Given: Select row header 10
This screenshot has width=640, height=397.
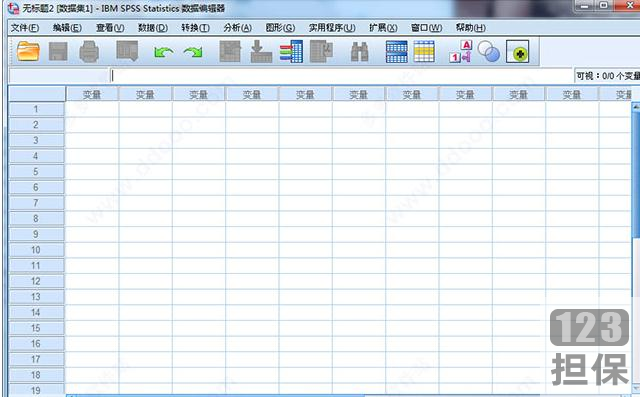Looking at the screenshot, I should [x=36, y=250].
